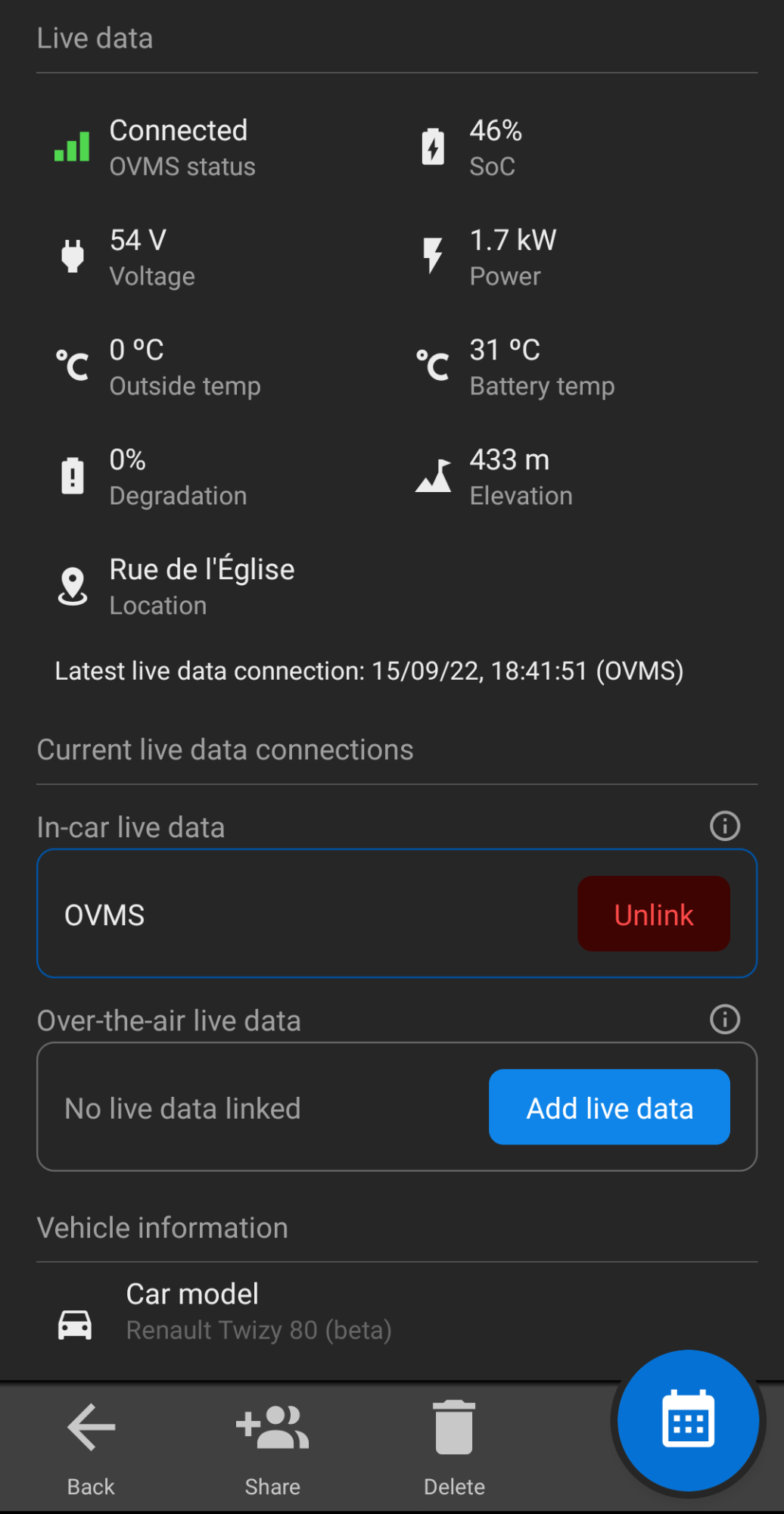Select the Renault Twizy 80 car model row
The width and height of the screenshot is (784, 1514).
tap(259, 1312)
